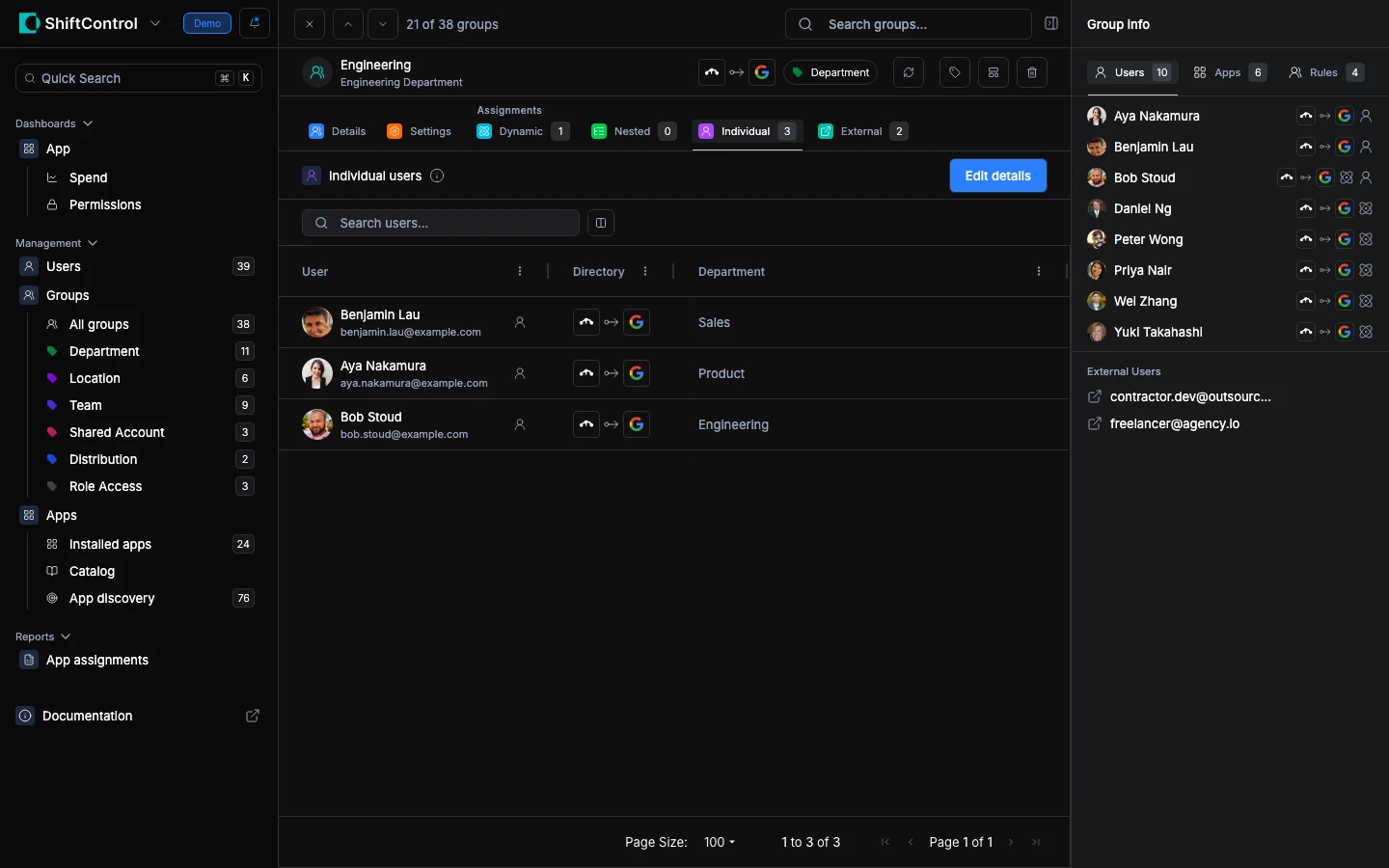Open the Documentation link

click(x=87, y=716)
